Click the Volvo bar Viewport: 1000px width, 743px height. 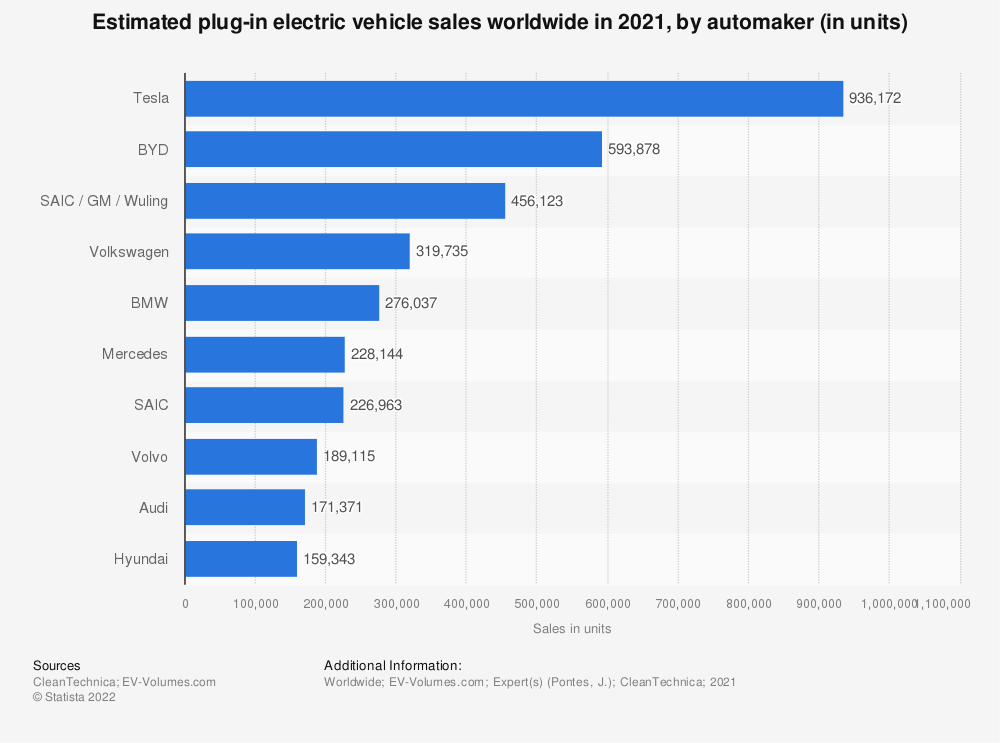(251, 456)
